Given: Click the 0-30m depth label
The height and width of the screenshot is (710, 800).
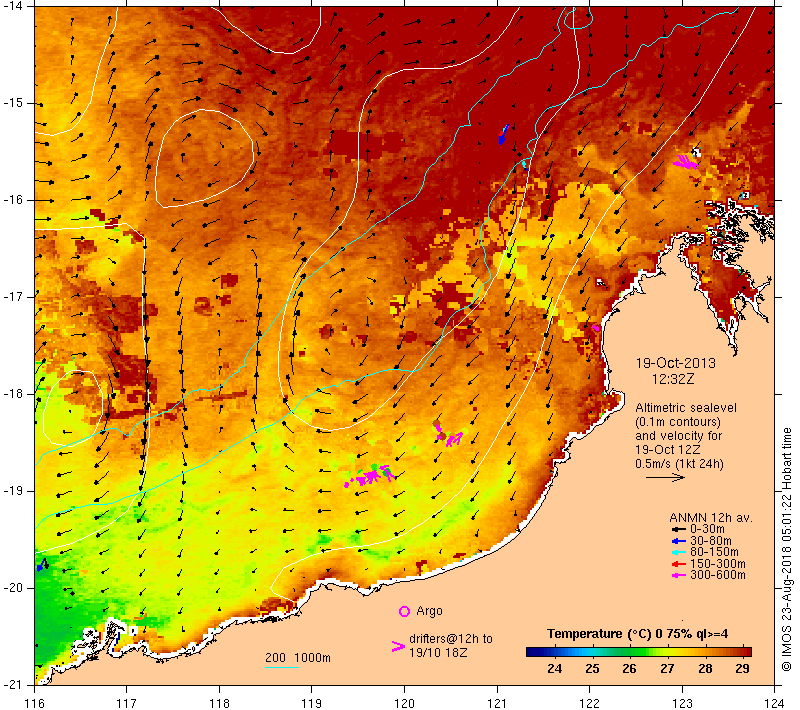Looking at the screenshot, I should (707, 529).
